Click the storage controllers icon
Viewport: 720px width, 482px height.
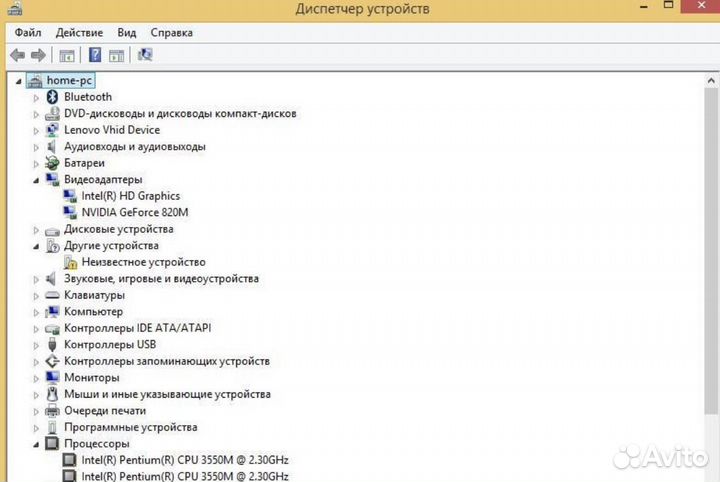(x=52, y=361)
